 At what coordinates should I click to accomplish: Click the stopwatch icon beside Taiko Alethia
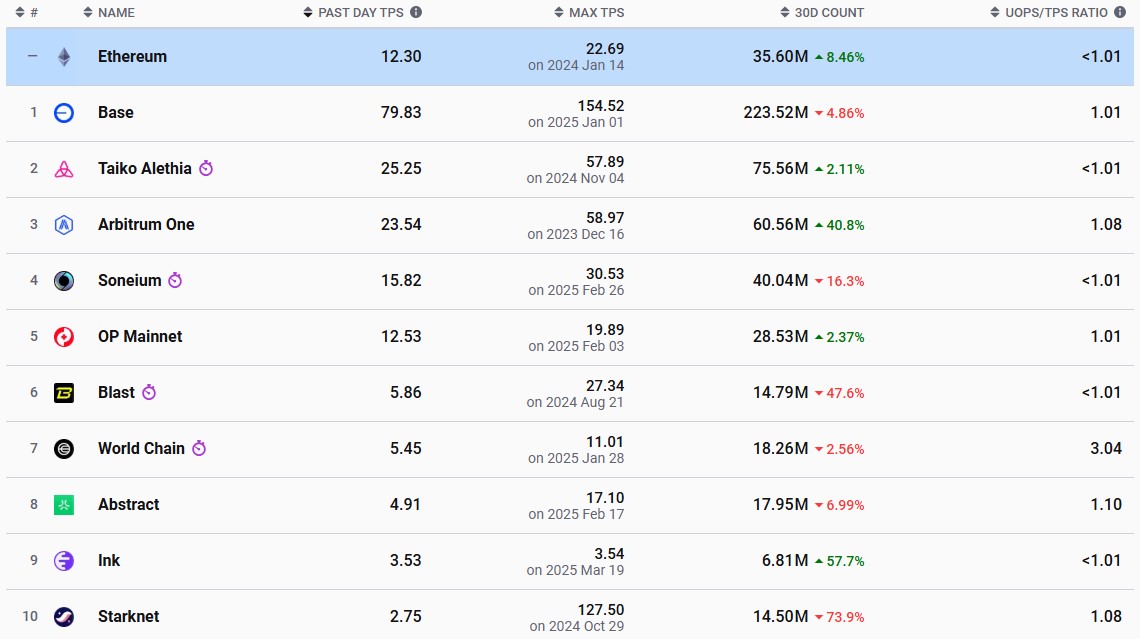(x=206, y=168)
